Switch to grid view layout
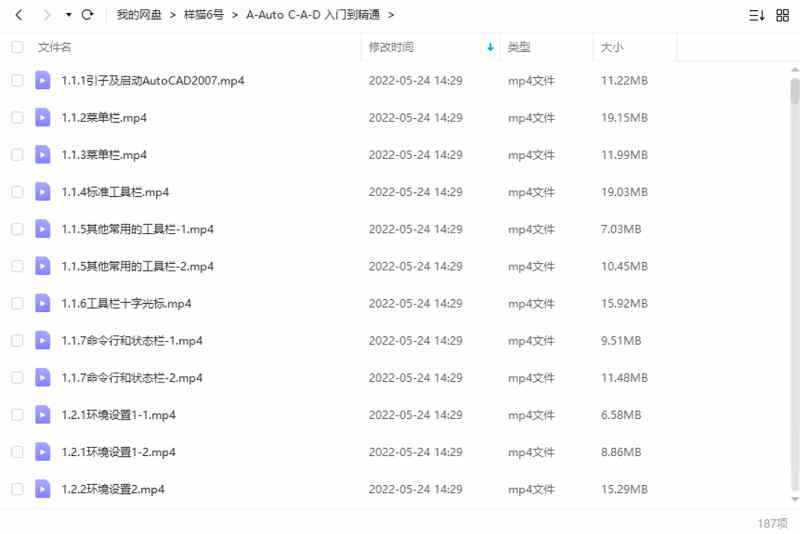 [x=782, y=15]
